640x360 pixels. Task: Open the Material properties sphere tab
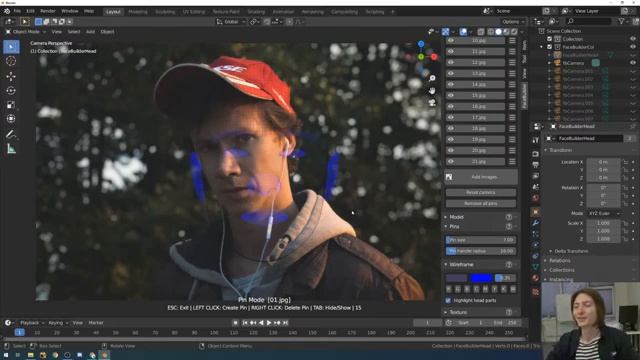pyautogui.click(x=536, y=278)
